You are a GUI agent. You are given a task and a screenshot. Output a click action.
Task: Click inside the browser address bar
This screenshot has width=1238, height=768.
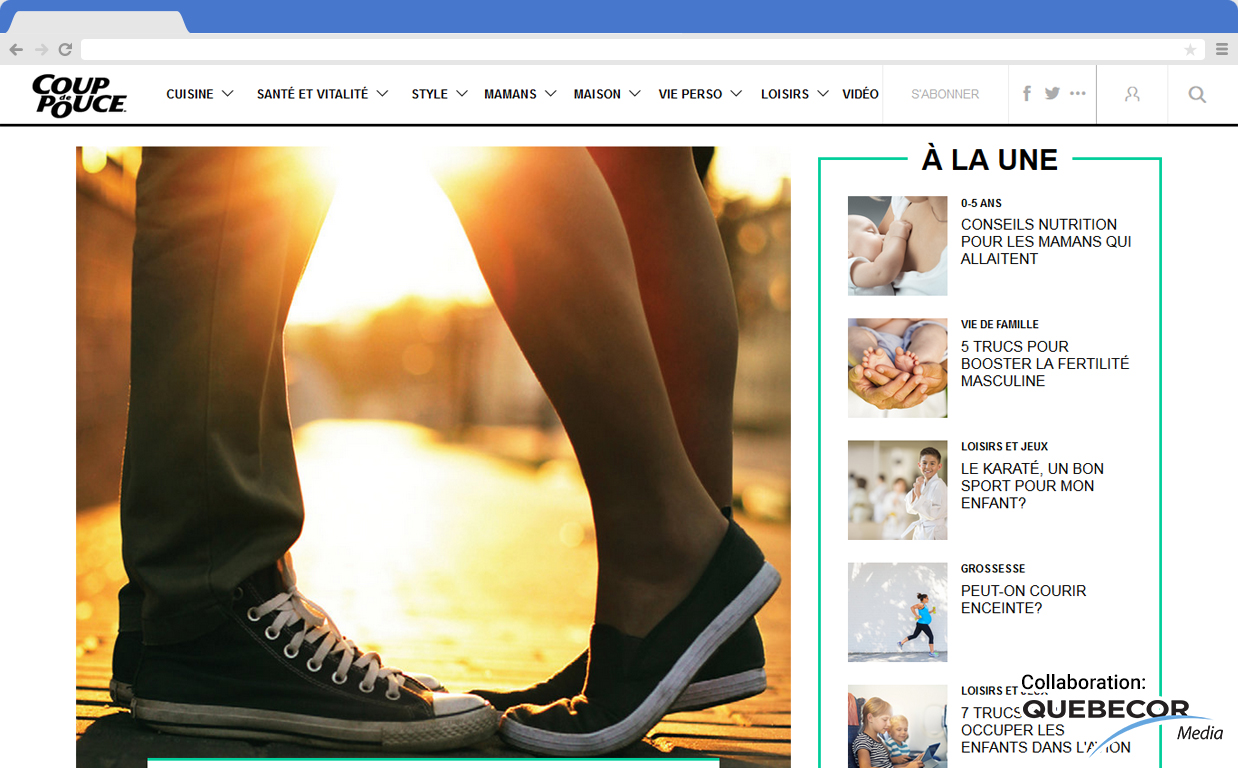600,48
